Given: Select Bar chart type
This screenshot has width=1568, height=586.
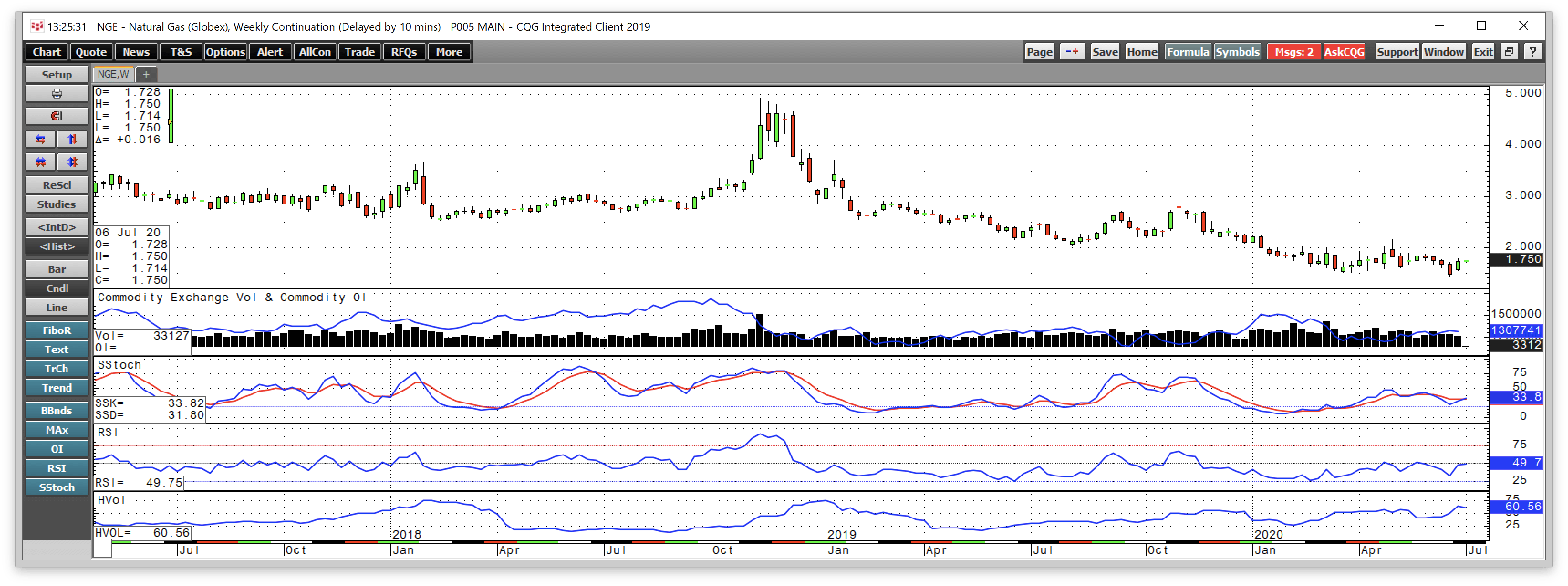Looking at the screenshot, I should pyautogui.click(x=57, y=269).
